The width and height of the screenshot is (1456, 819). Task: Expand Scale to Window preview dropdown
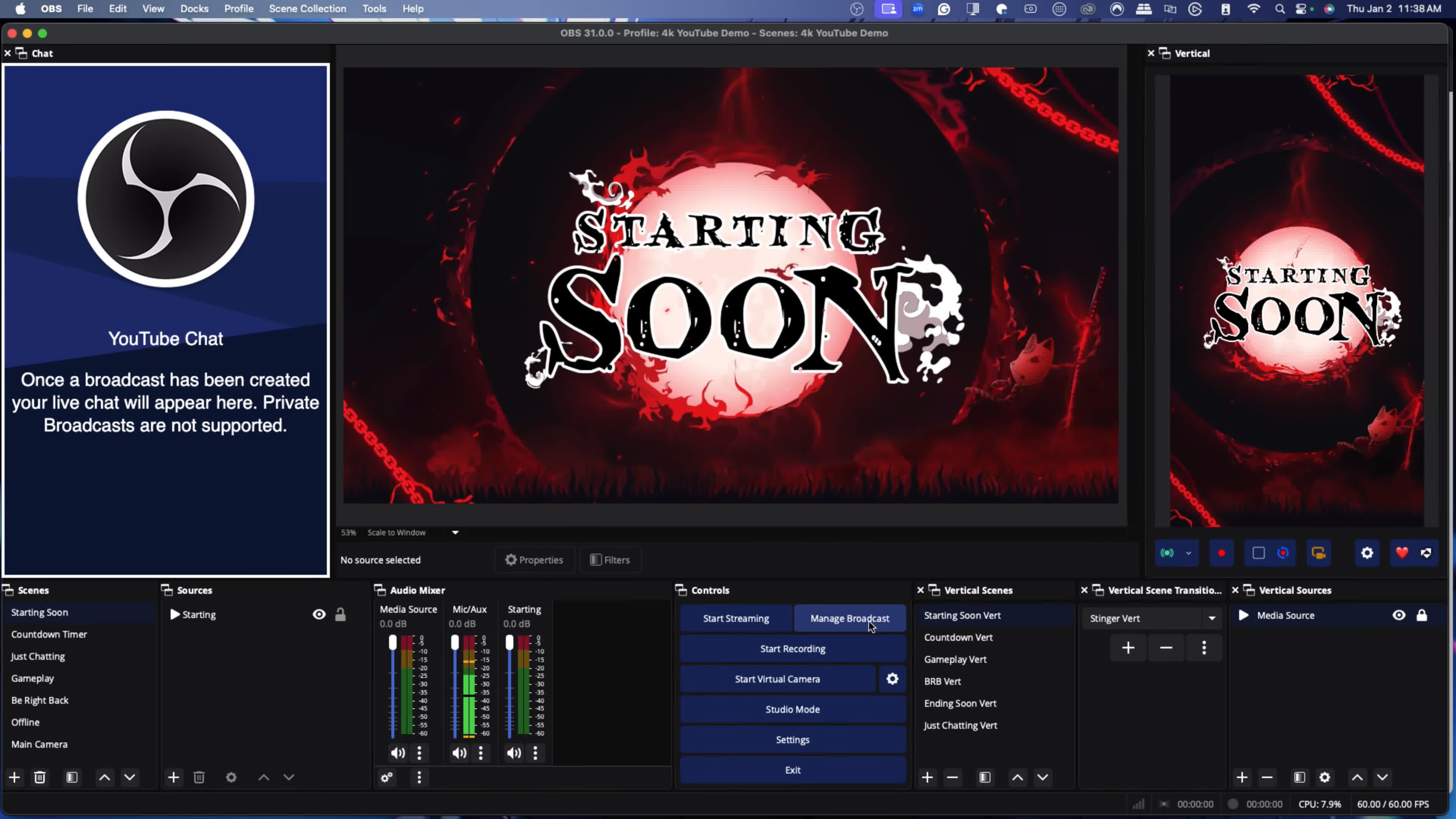455,532
